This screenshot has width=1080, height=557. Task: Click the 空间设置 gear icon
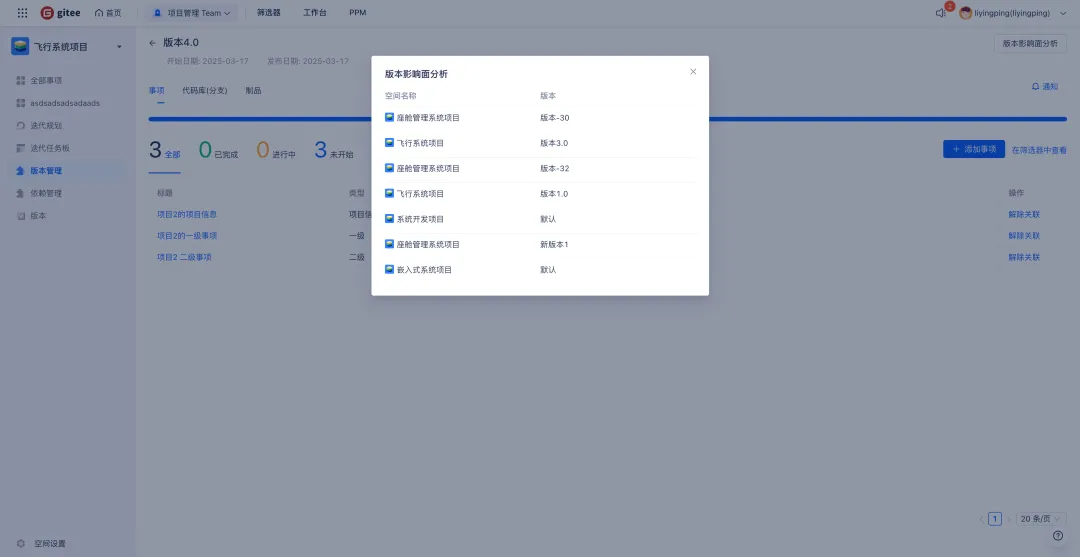point(21,543)
